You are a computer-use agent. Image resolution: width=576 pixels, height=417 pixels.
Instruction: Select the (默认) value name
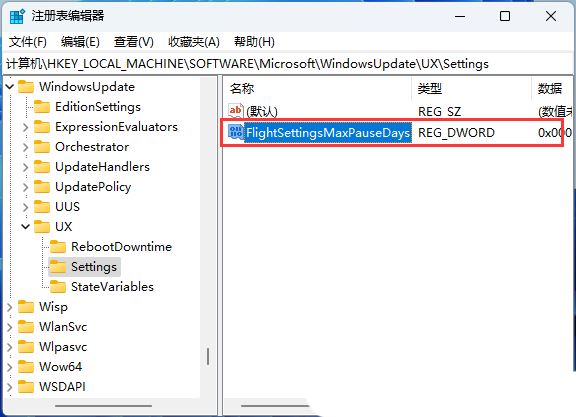coord(262,111)
